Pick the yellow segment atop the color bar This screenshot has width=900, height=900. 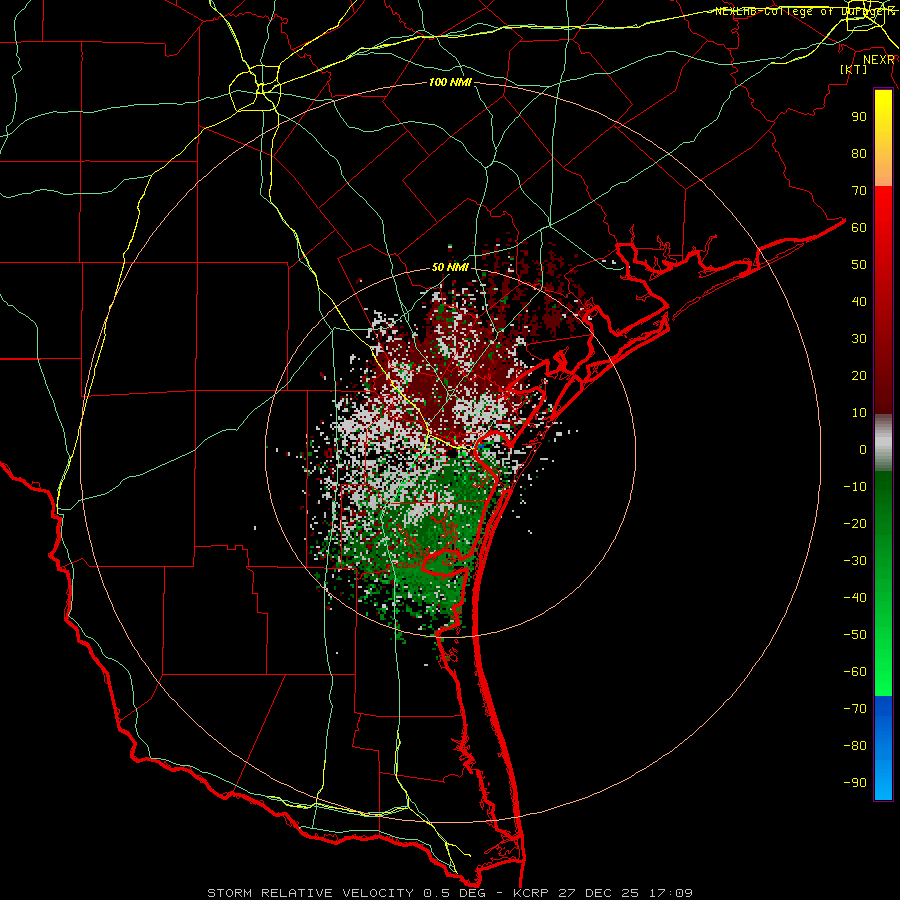tap(883, 137)
